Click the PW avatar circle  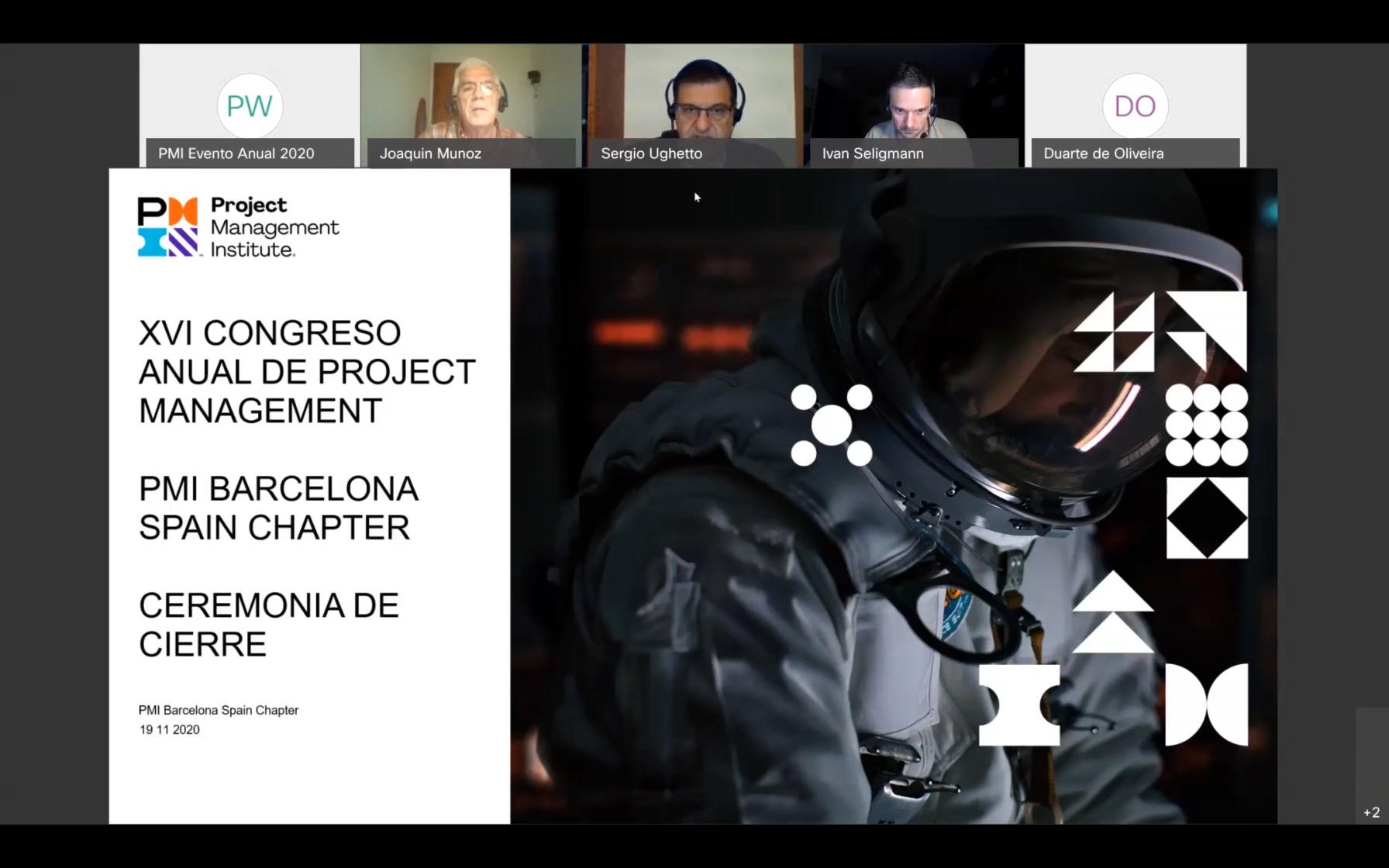[250, 106]
